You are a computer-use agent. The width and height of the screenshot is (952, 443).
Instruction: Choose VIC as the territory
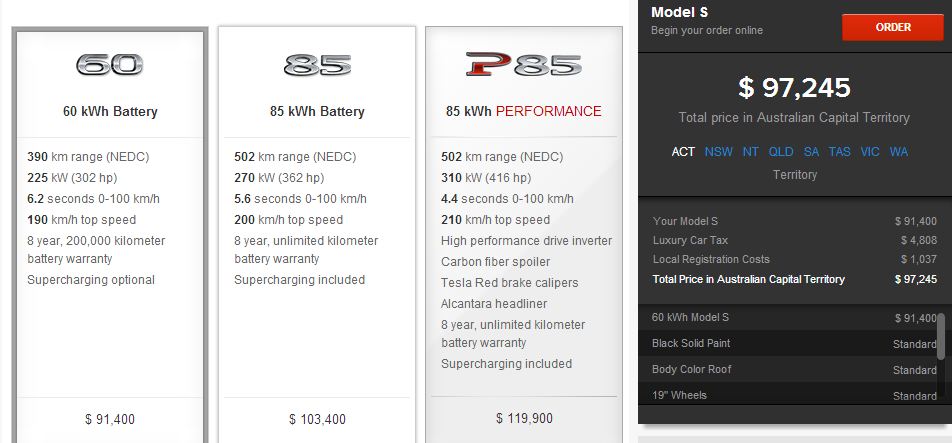point(870,152)
